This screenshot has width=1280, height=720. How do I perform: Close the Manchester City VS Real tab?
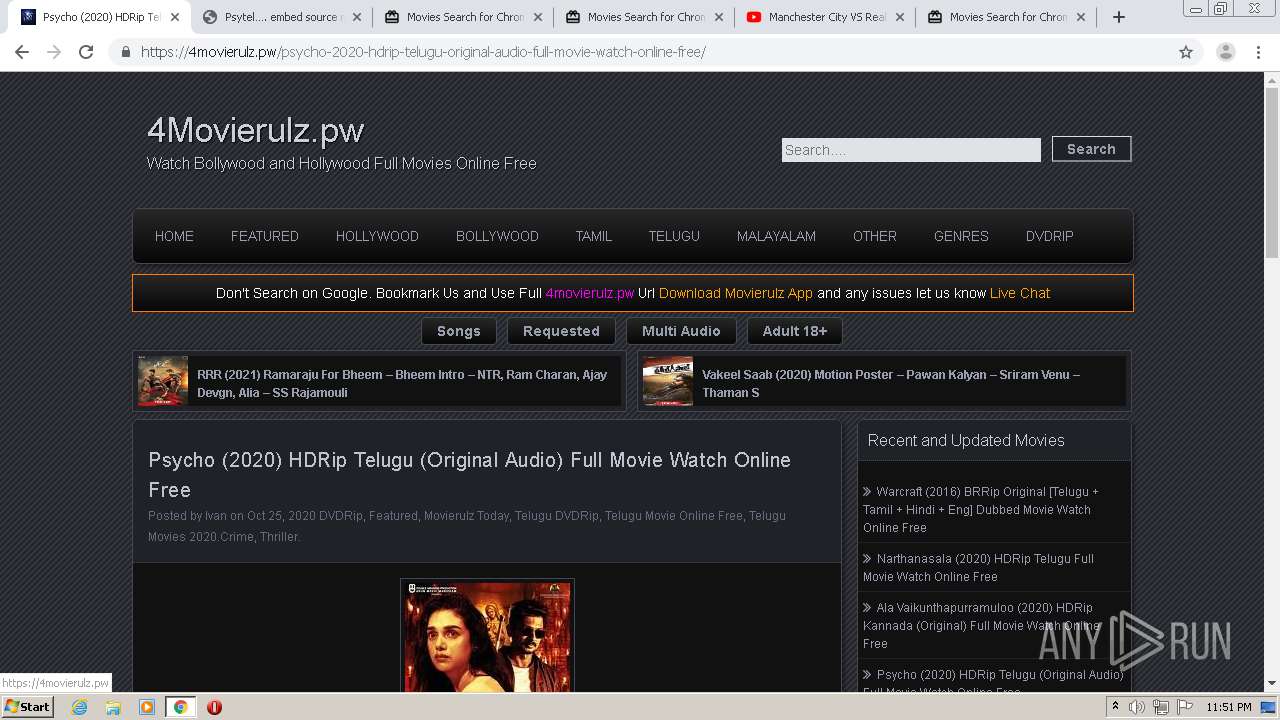899,17
